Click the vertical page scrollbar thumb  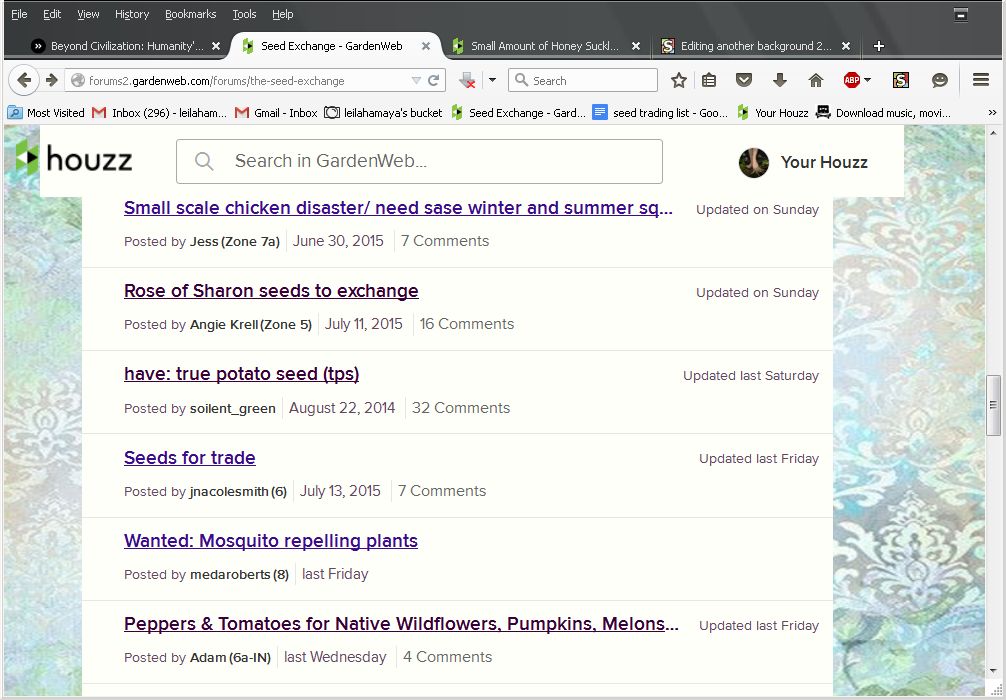(993, 405)
